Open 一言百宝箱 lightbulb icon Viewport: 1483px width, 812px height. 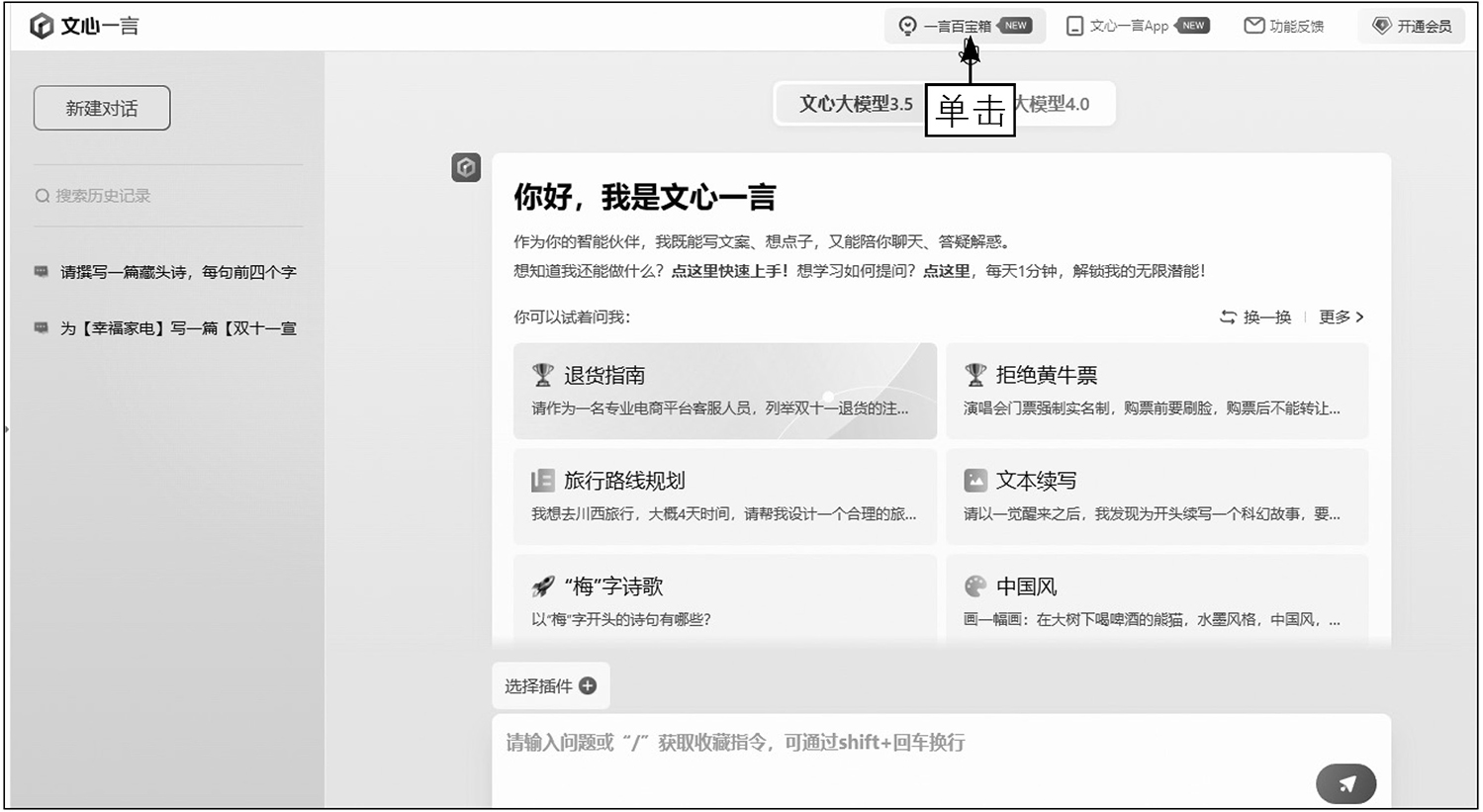click(907, 26)
